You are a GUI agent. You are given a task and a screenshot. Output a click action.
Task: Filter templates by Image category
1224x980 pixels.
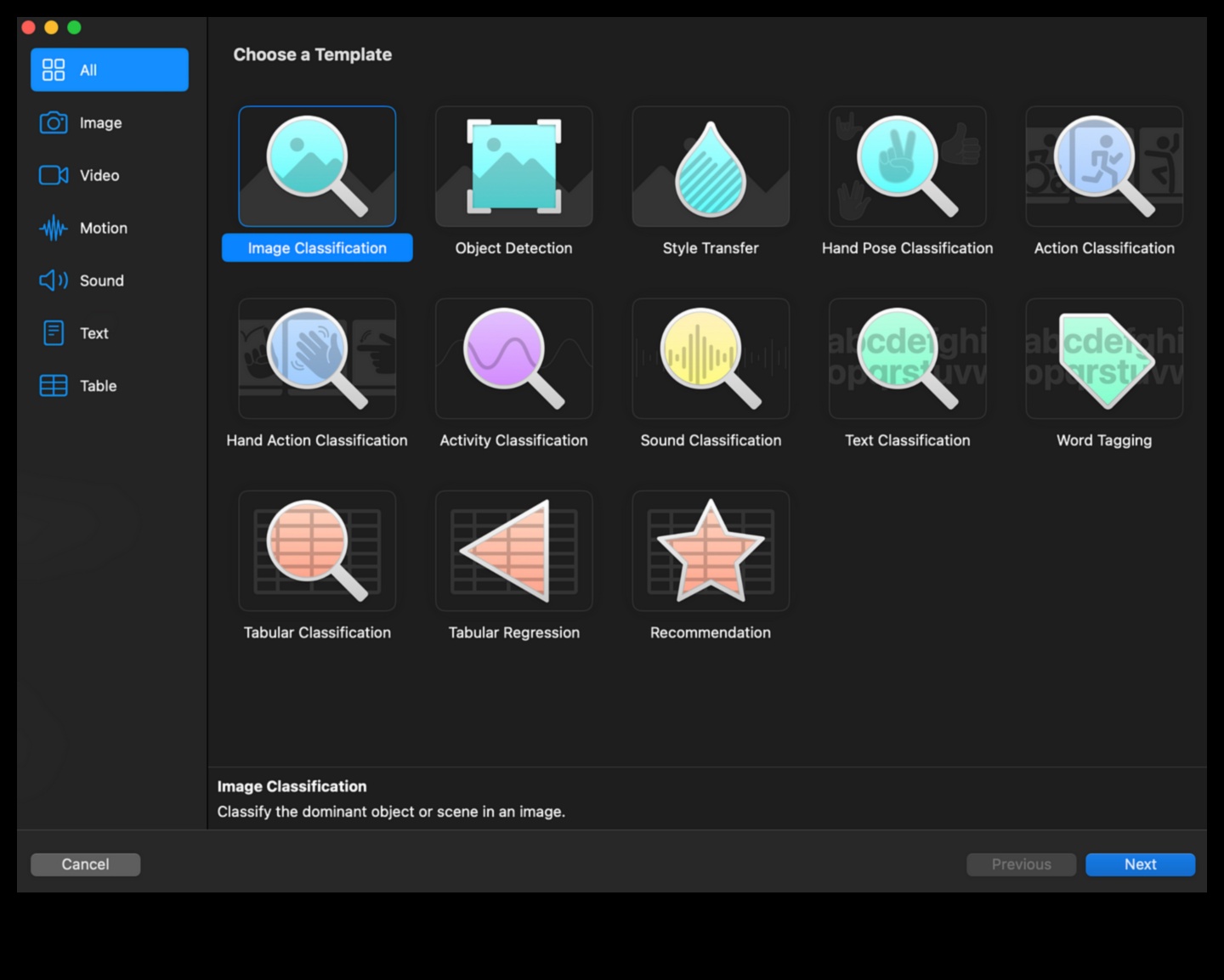[100, 123]
